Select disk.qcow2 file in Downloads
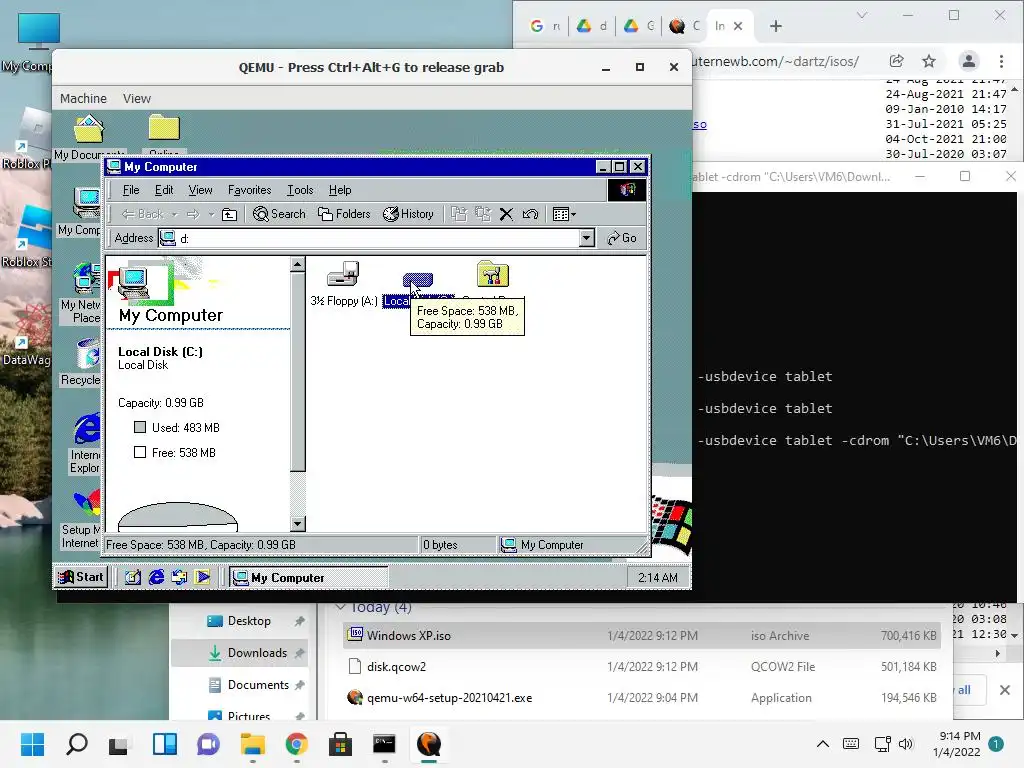Viewport: 1024px width, 768px height. [641, 667]
